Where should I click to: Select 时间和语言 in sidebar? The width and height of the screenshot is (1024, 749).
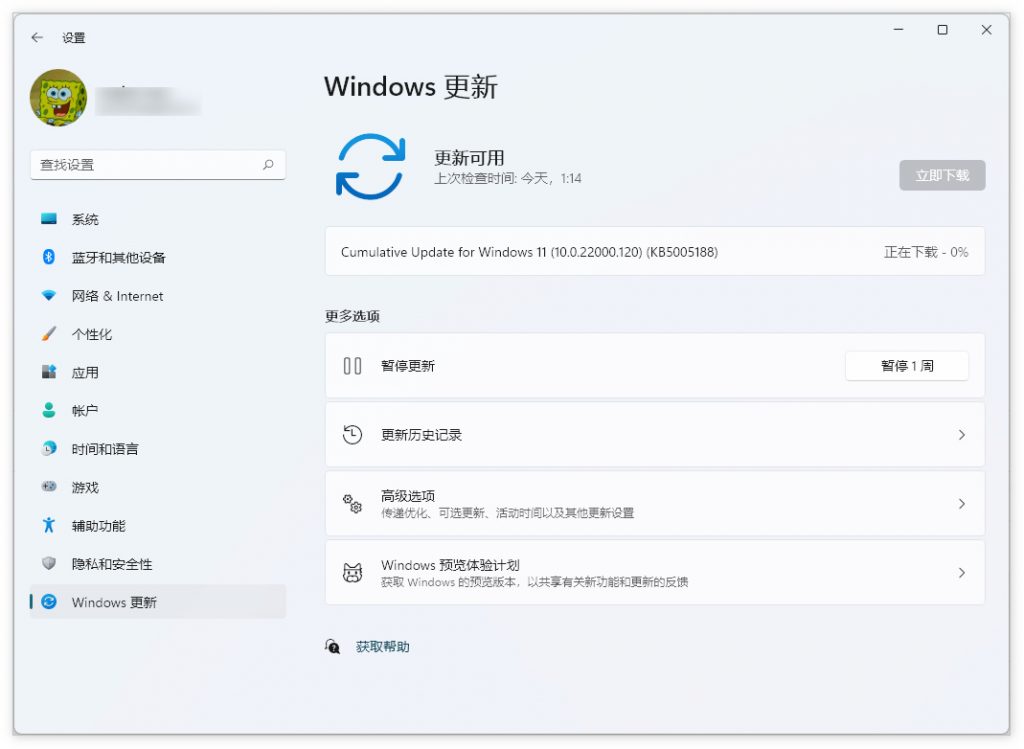coord(105,449)
